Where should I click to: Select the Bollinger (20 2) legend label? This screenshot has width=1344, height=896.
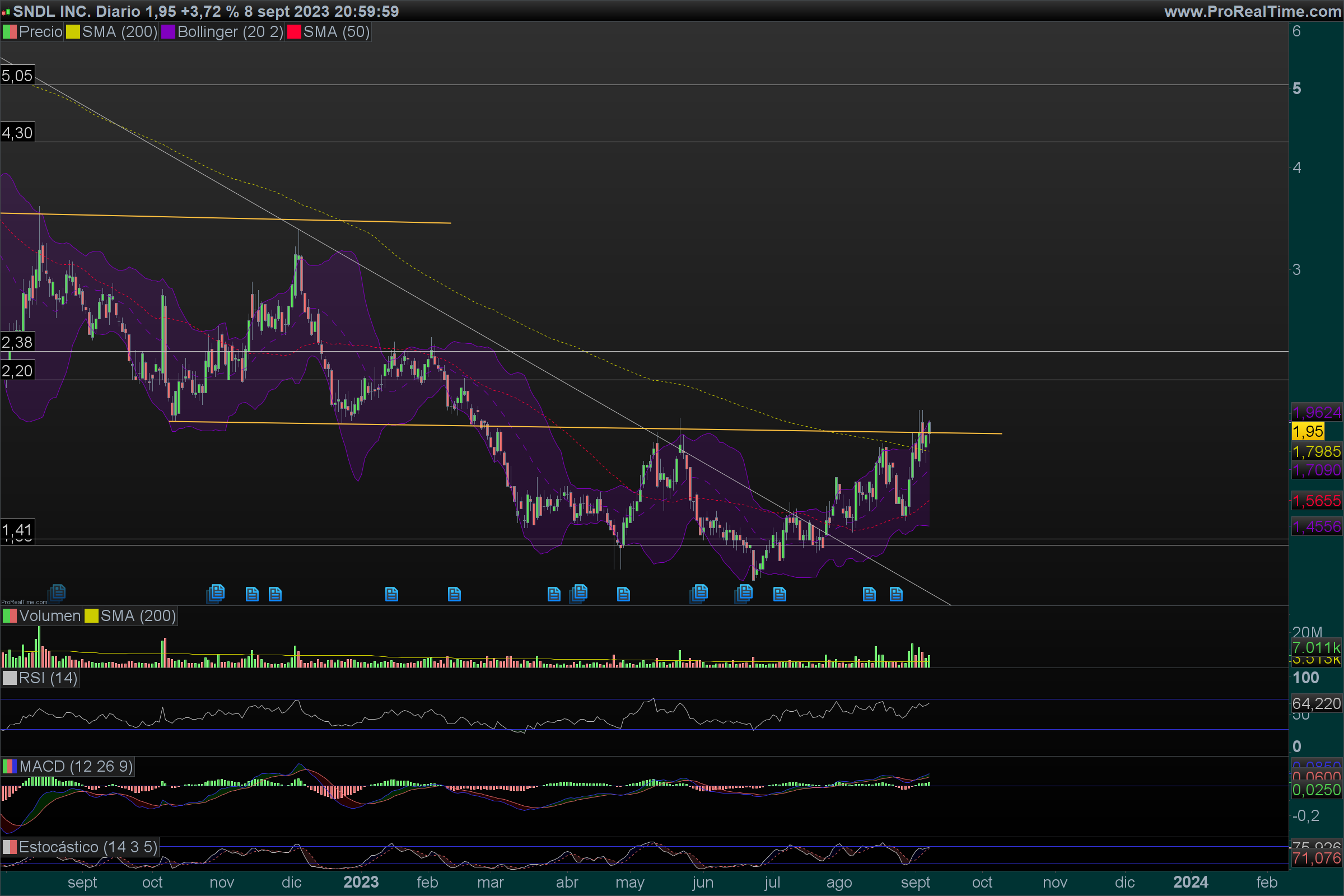pos(230,32)
